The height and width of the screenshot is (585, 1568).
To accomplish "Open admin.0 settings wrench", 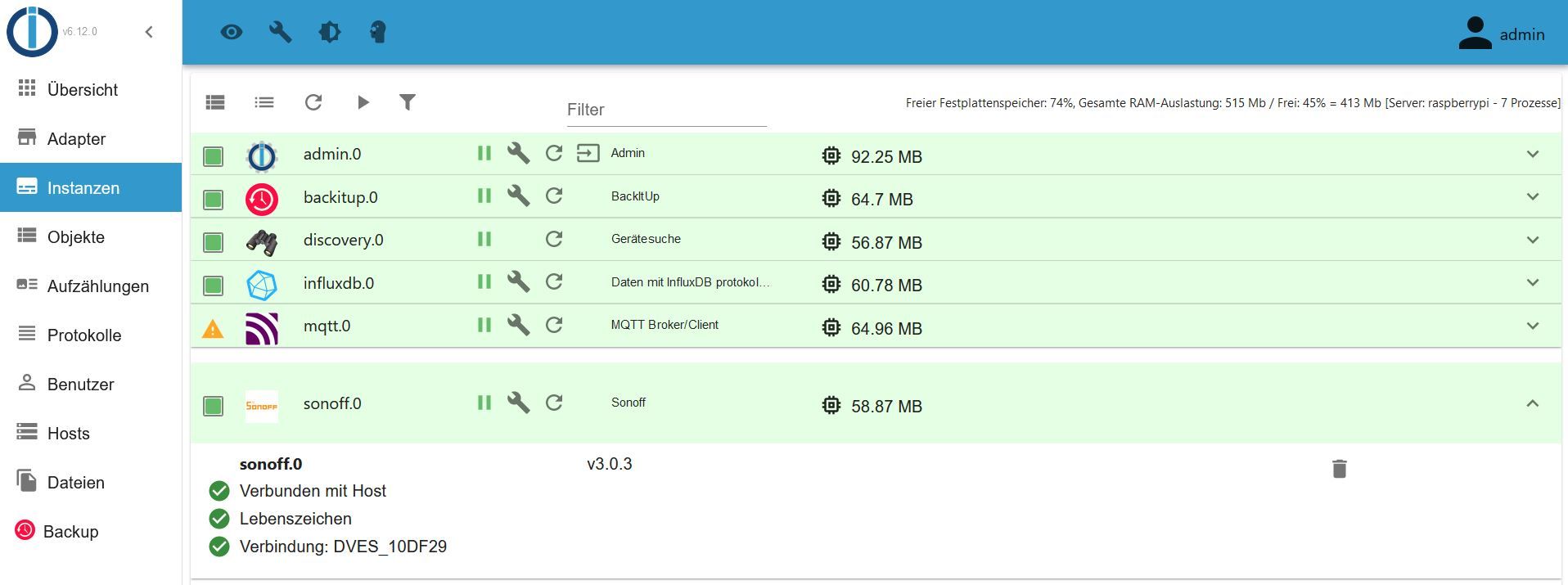I will coord(519,153).
